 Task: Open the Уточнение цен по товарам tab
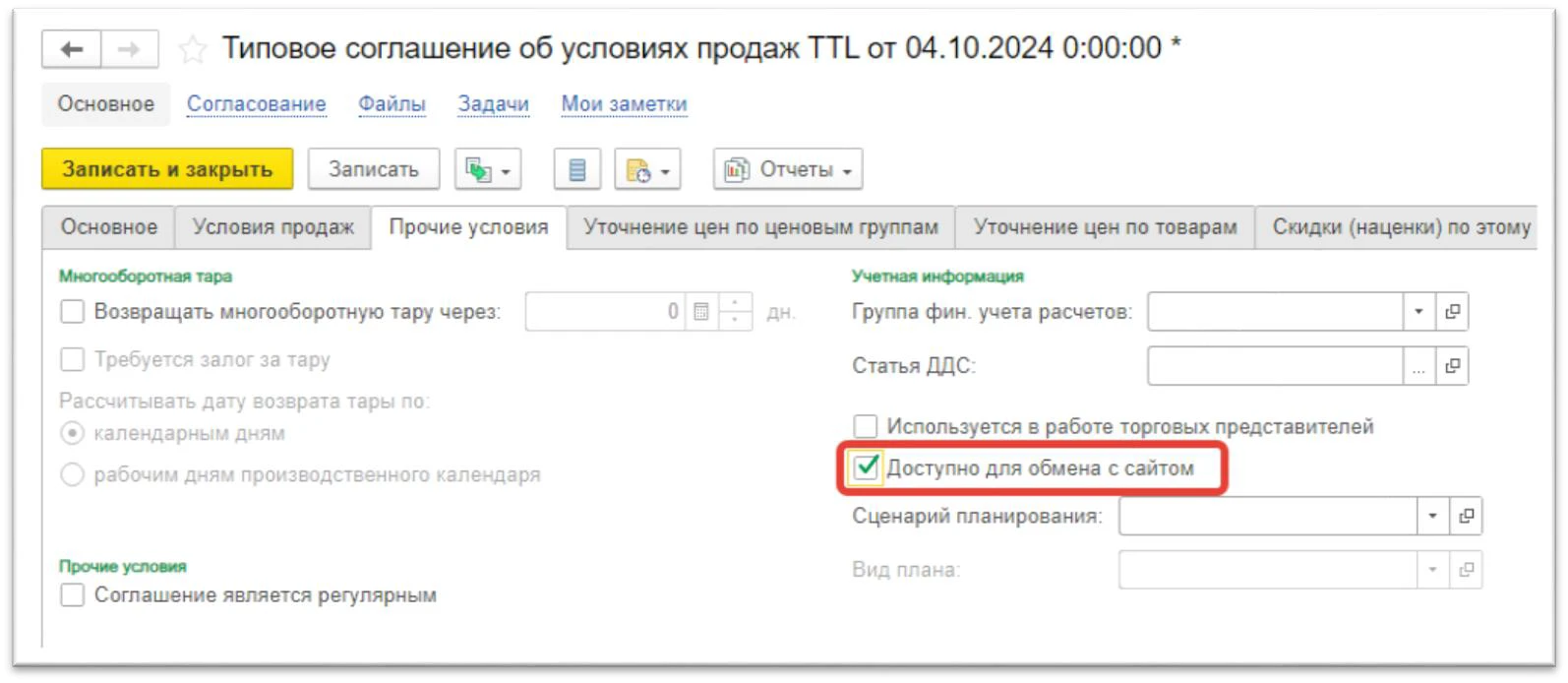click(1105, 227)
